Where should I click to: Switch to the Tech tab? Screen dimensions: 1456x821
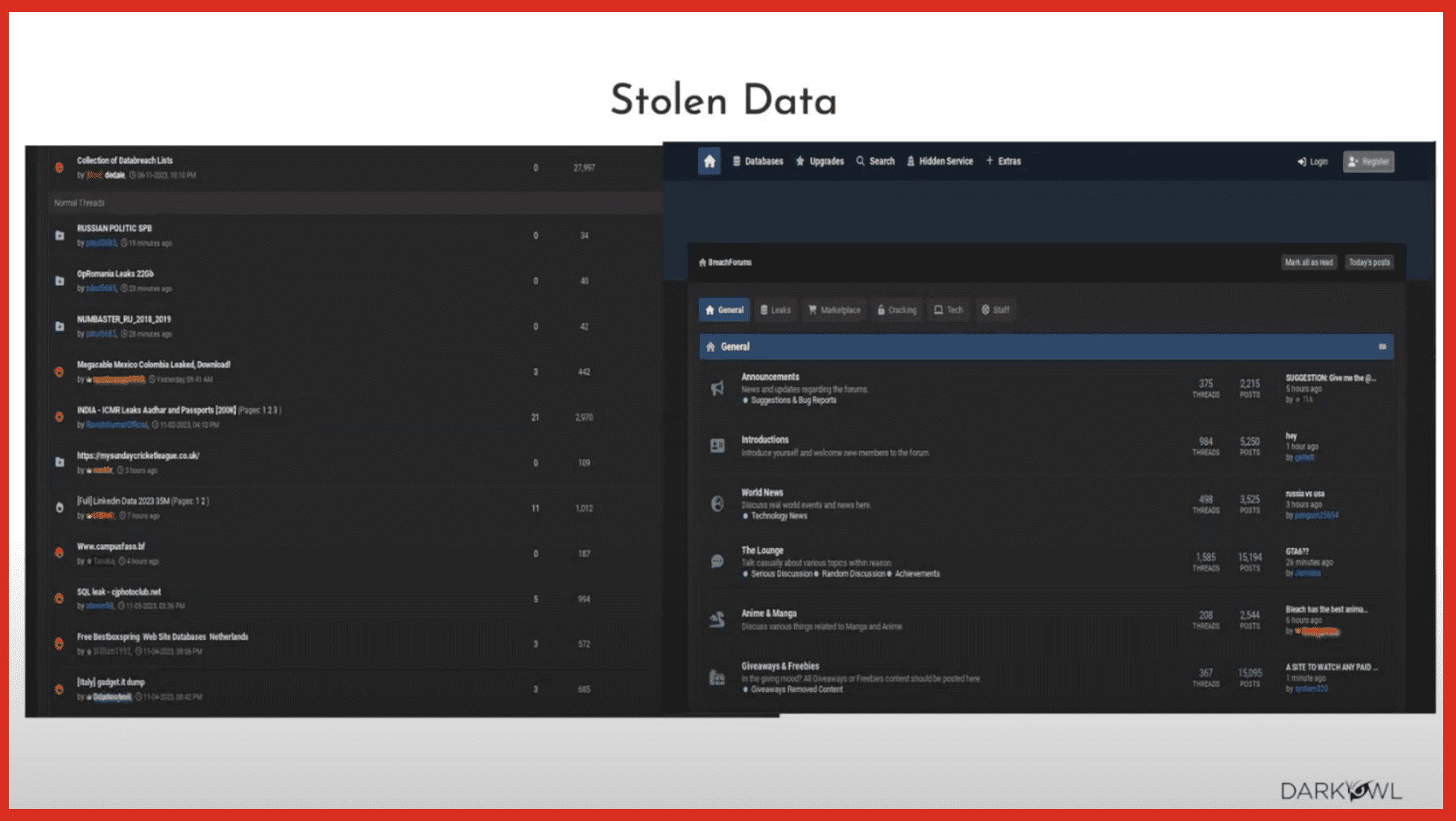tap(948, 310)
